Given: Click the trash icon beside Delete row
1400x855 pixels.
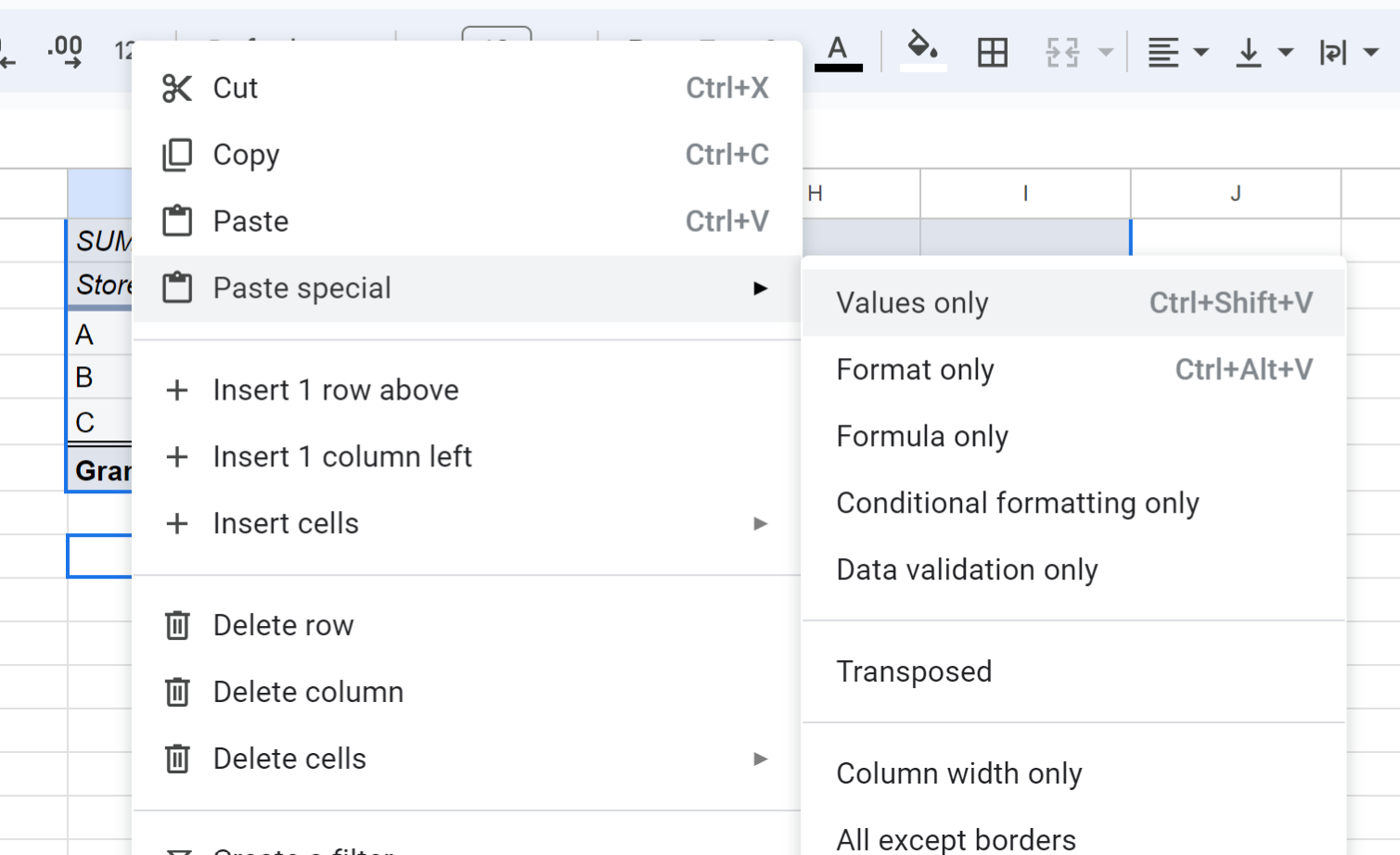Looking at the screenshot, I should pyautogui.click(x=177, y=625).
